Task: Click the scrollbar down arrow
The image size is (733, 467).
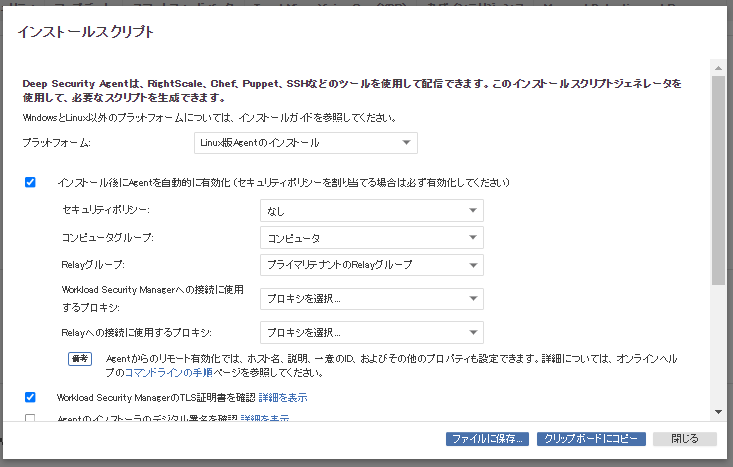Action: (718, 412)
